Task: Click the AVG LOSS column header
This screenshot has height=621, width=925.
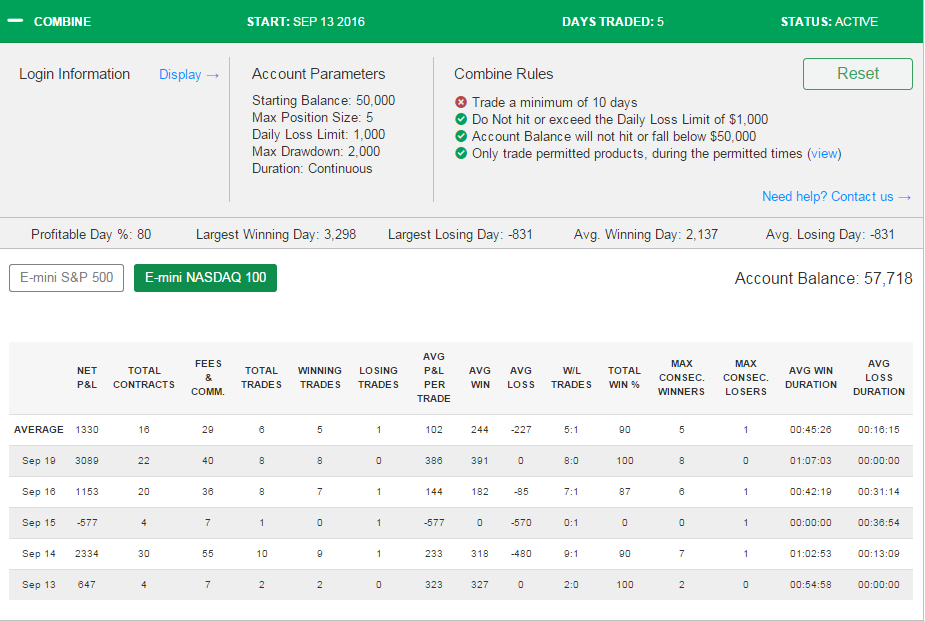Action: 520,377
